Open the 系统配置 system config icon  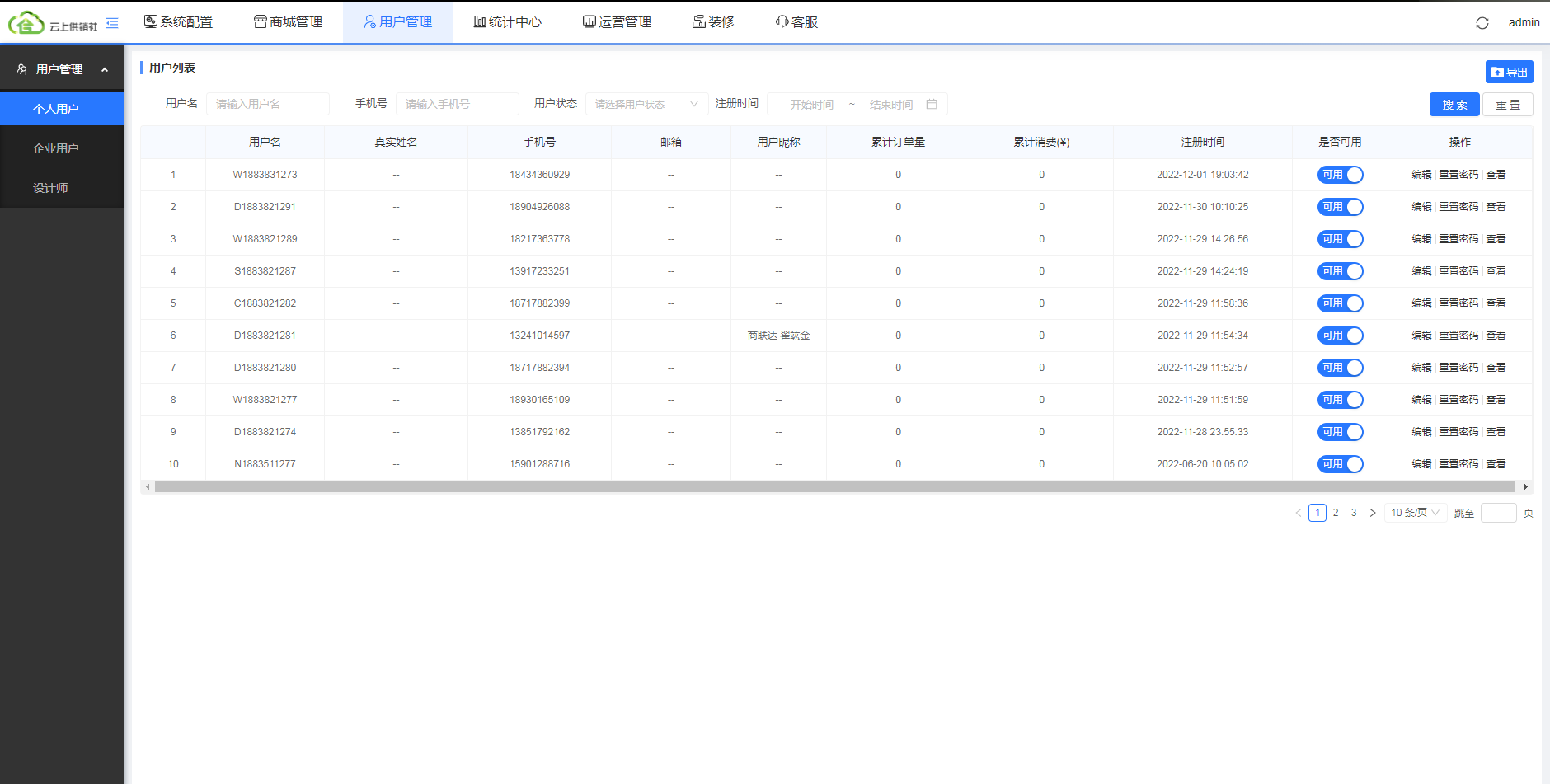[x=150, y=21]
